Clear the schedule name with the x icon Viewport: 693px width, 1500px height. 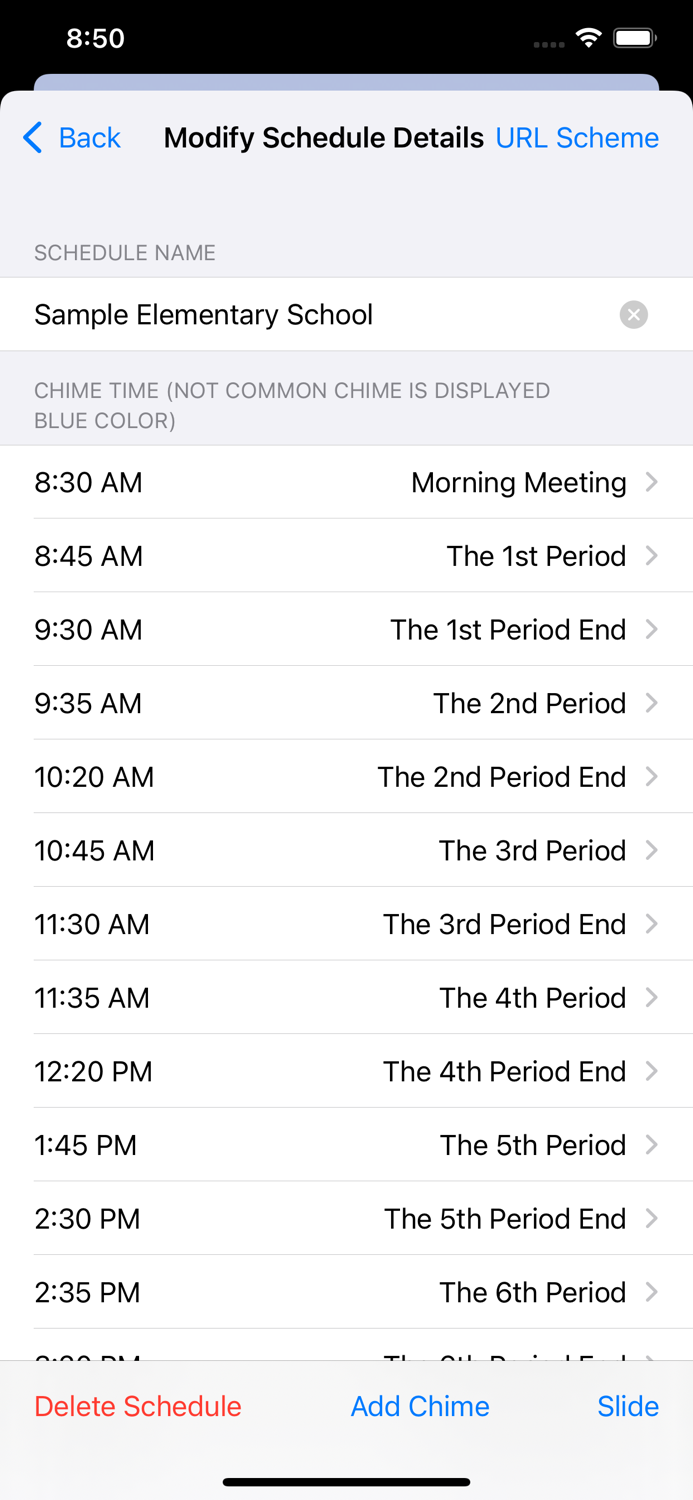634,314
